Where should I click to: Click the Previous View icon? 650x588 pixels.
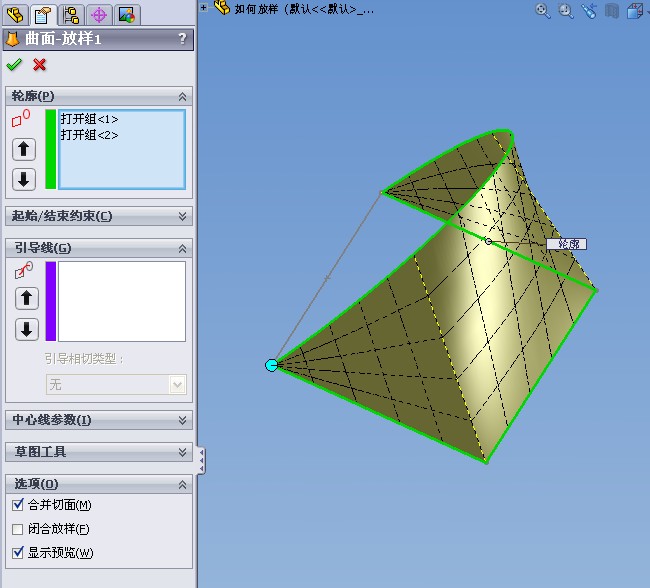point(589,10)
